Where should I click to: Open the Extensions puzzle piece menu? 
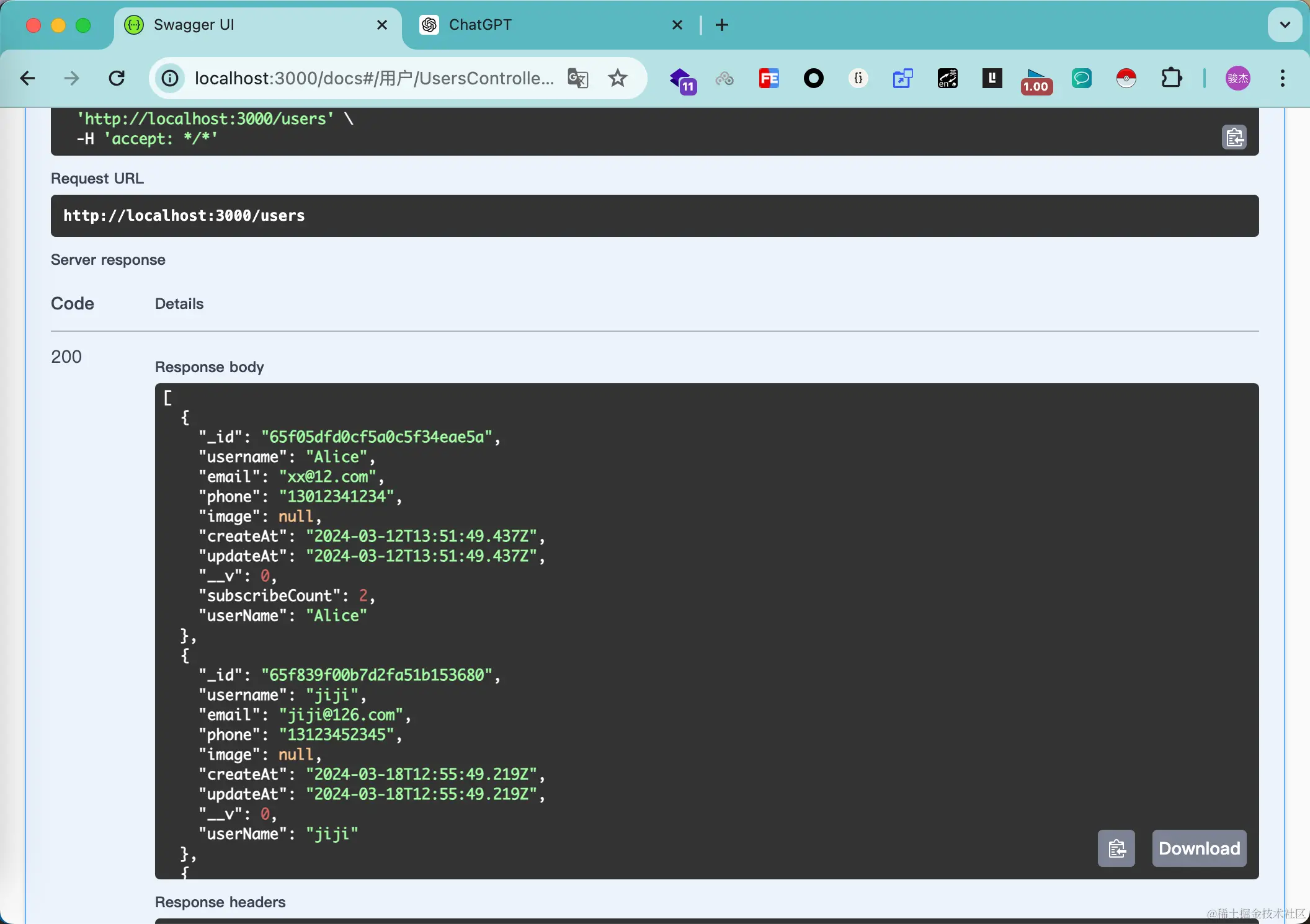1171,78
